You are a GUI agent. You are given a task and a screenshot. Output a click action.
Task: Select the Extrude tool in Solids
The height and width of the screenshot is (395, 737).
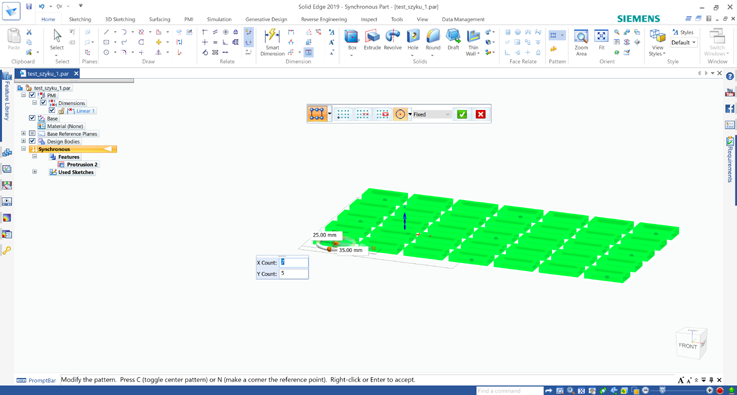pos(372,40)
